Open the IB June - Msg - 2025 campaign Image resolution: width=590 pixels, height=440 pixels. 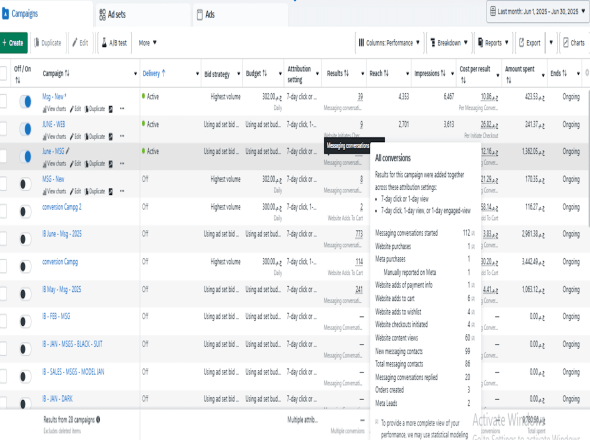(x=62, y=234)
